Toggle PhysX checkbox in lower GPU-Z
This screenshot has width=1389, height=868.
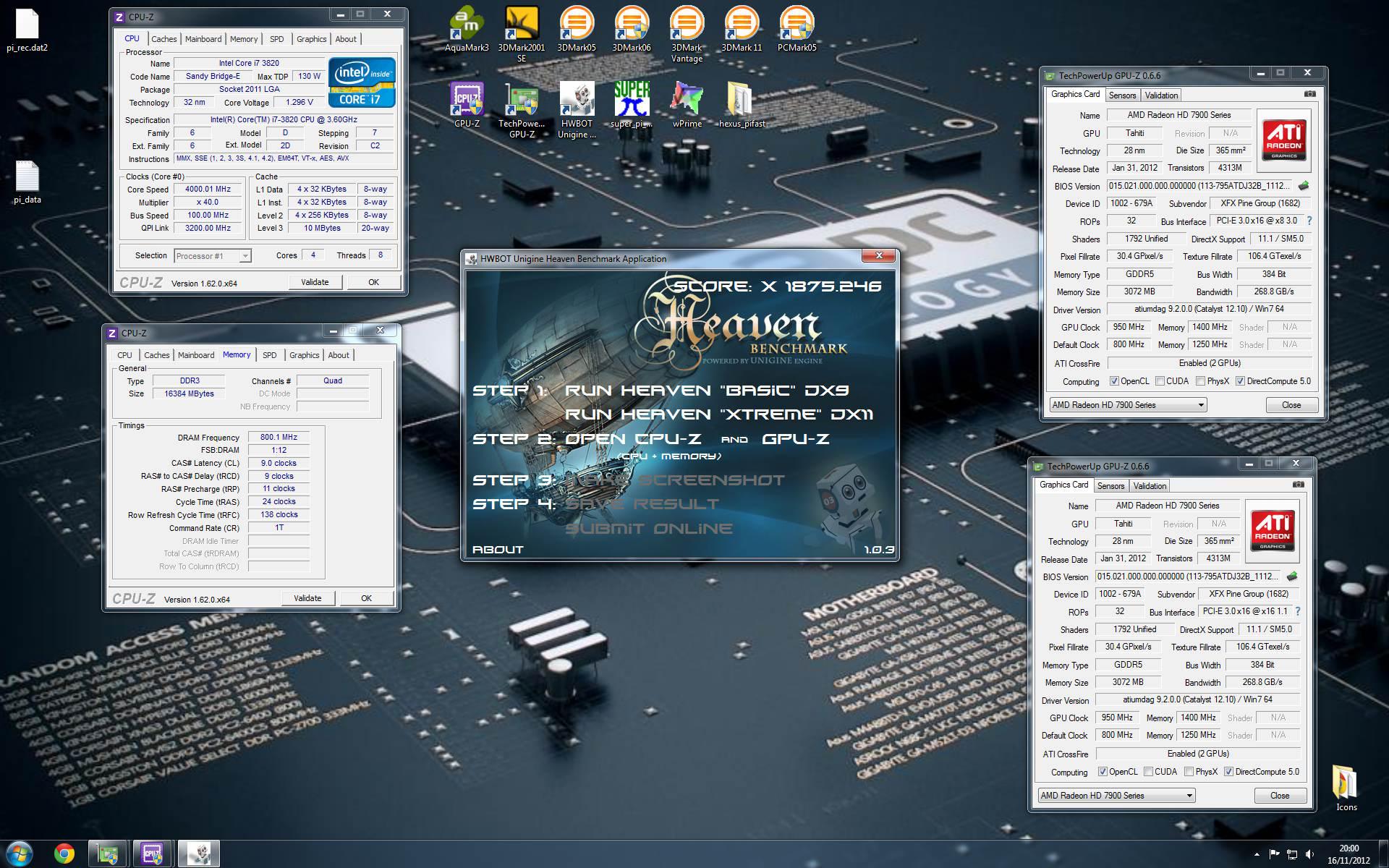pos(1189,772)
